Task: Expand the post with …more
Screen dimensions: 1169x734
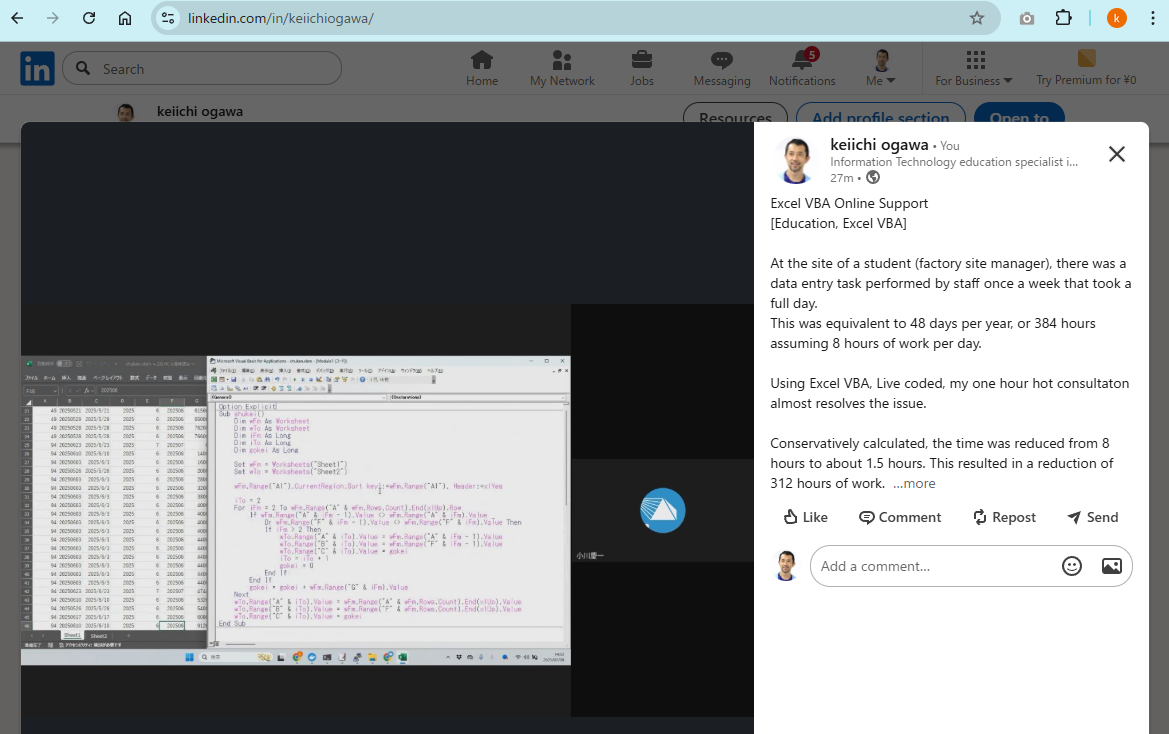Action: click(914, 484)
